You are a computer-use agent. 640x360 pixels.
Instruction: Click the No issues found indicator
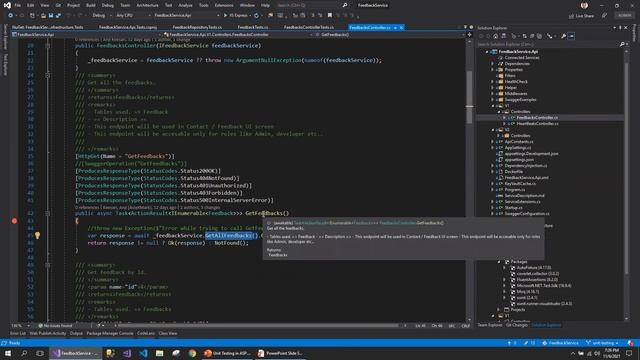tap(56, 326)
